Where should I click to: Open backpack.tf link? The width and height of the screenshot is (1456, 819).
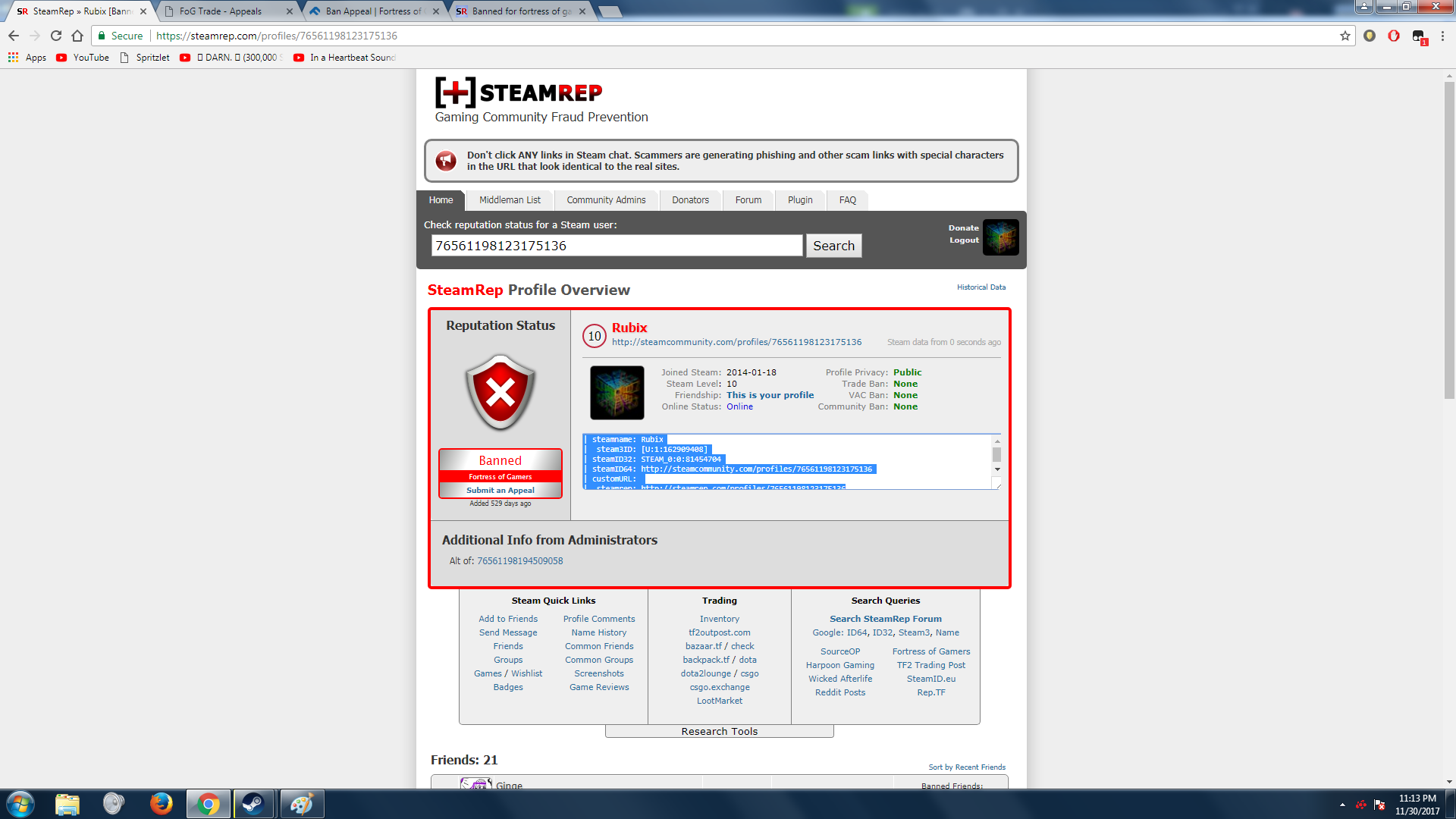(705, 660)
